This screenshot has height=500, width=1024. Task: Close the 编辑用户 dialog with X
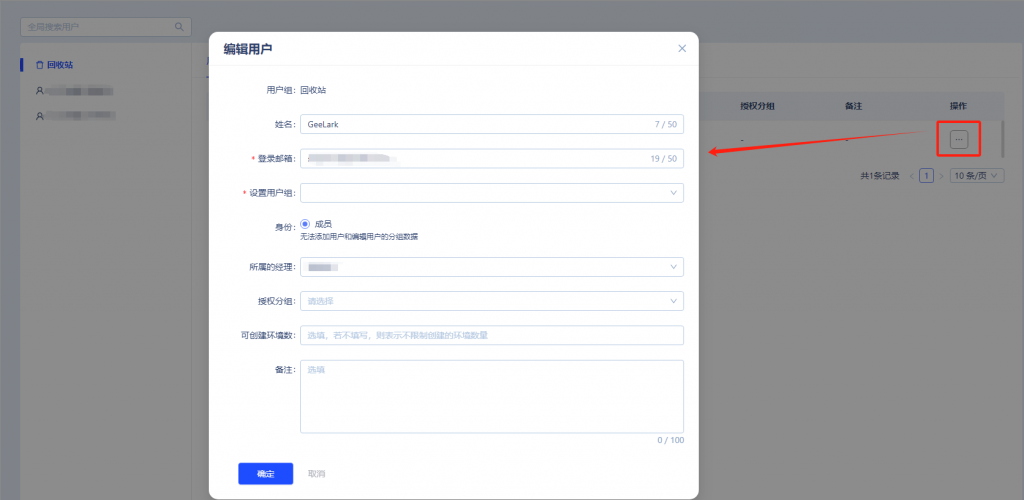[682, 48]
